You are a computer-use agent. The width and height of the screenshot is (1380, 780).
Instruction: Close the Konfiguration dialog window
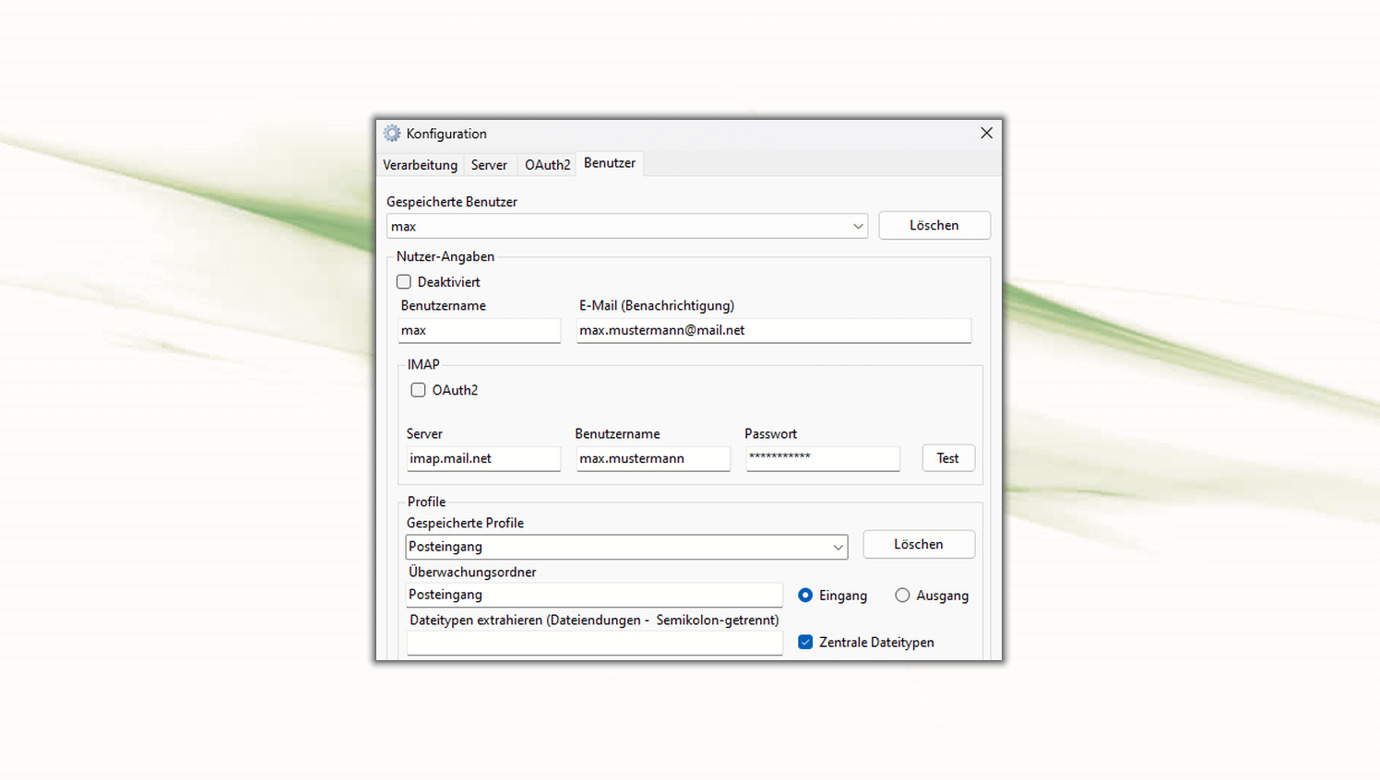986,133
